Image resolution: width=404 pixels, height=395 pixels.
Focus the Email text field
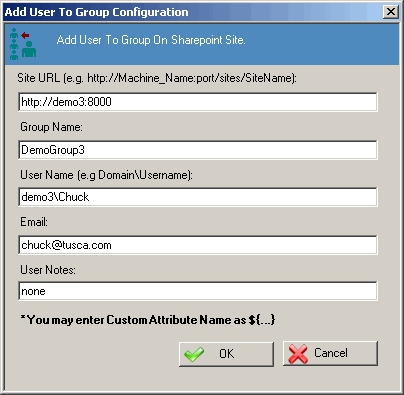[x=198, y=245]
